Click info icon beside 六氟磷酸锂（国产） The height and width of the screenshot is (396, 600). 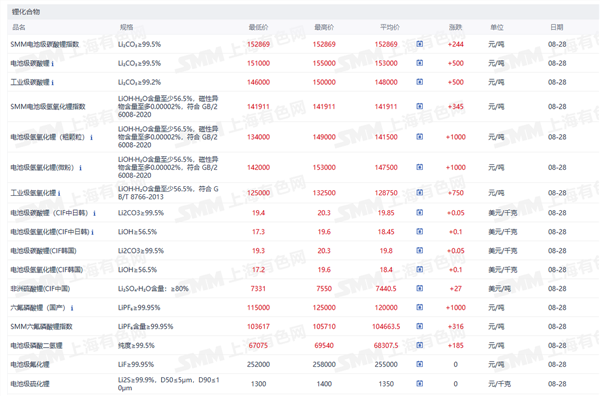coord(72,308)
